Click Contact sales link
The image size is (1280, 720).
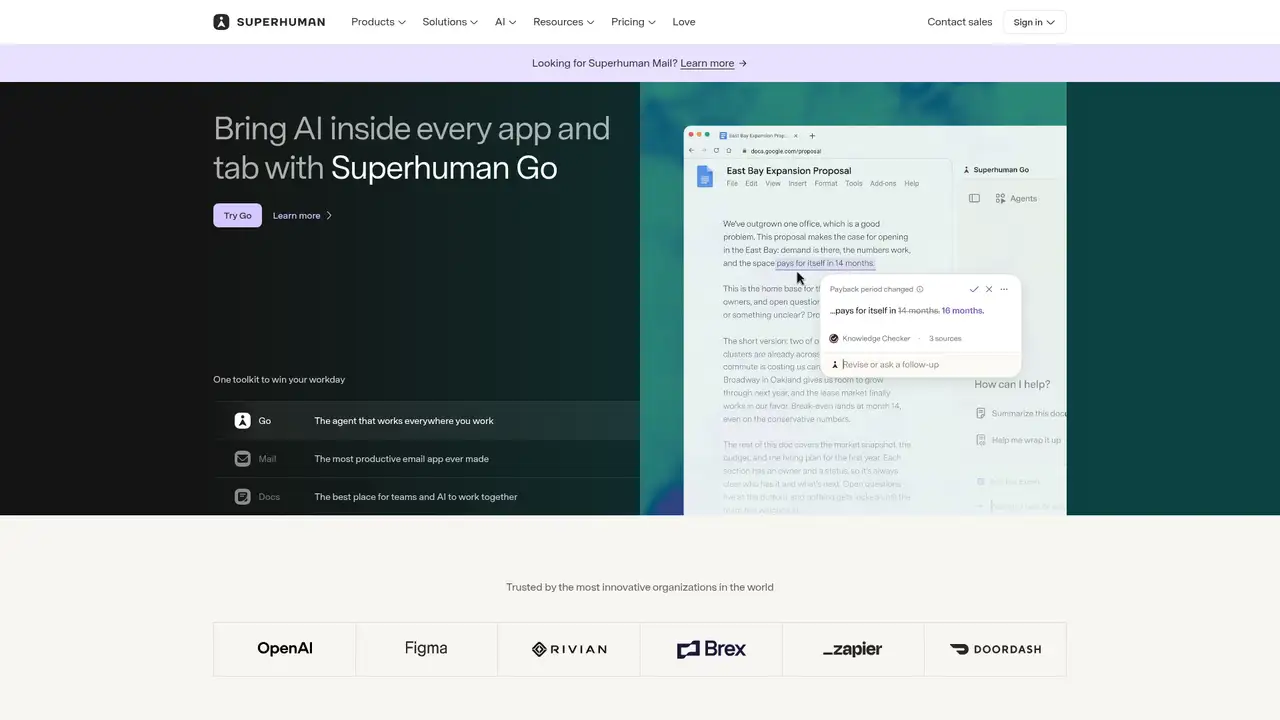959,22
